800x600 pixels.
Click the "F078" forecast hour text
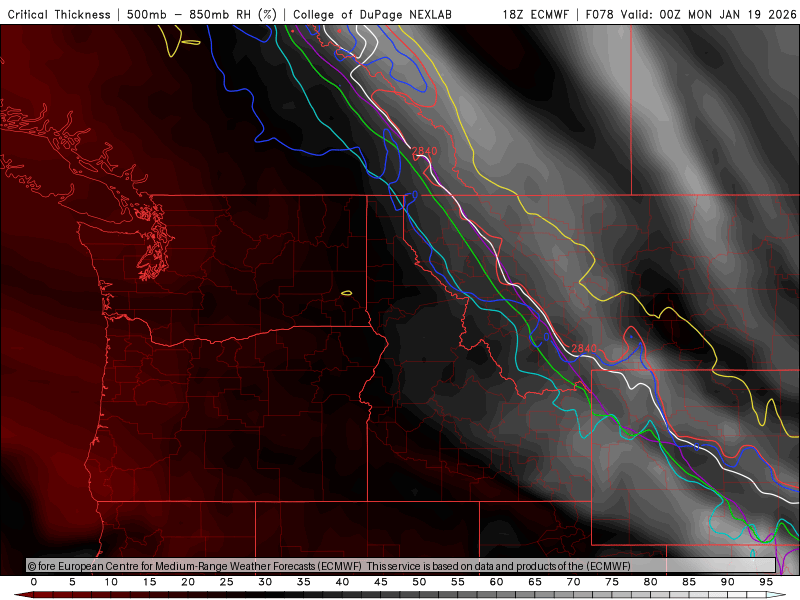(x=600, y=15)
